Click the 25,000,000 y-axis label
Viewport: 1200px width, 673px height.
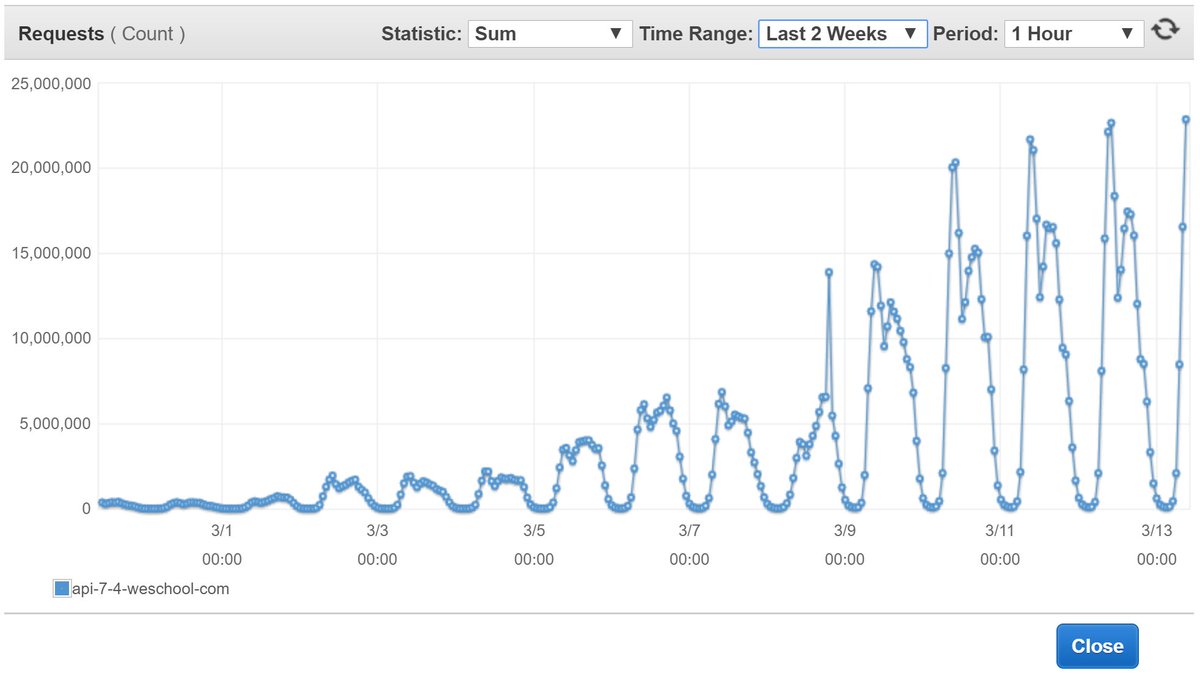tap(51, 84)
